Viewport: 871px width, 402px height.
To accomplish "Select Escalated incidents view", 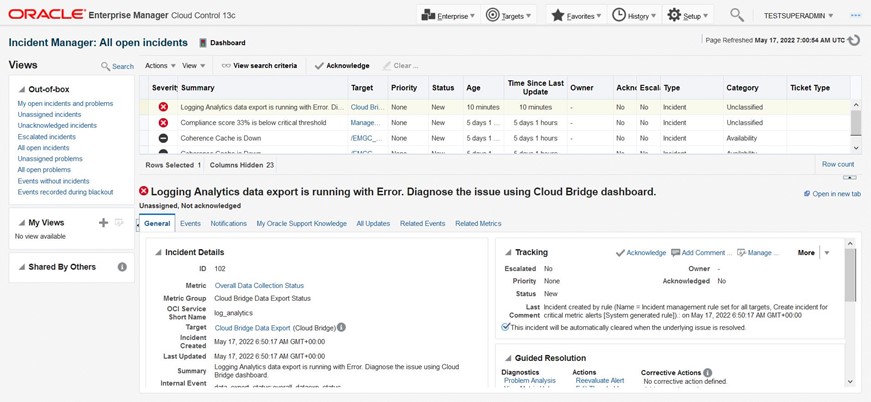I will coord(47,137).
